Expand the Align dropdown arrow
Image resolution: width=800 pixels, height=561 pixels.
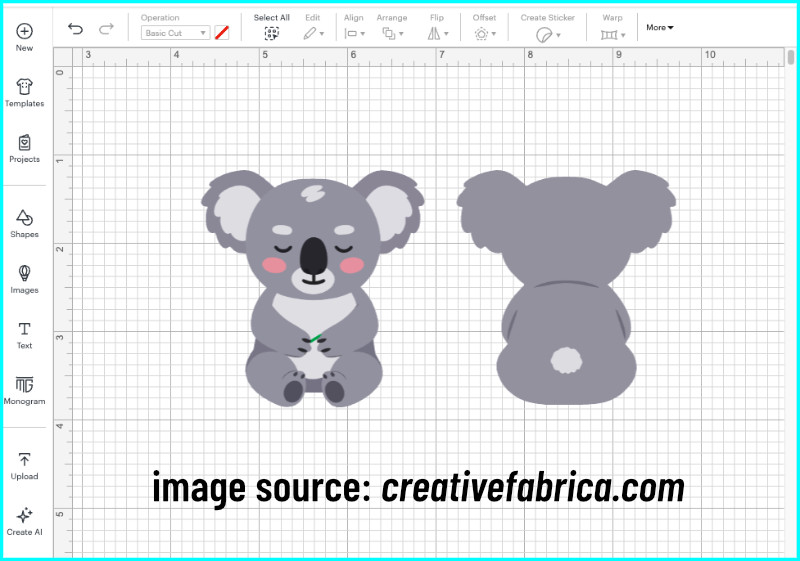[x=363, y=34]
